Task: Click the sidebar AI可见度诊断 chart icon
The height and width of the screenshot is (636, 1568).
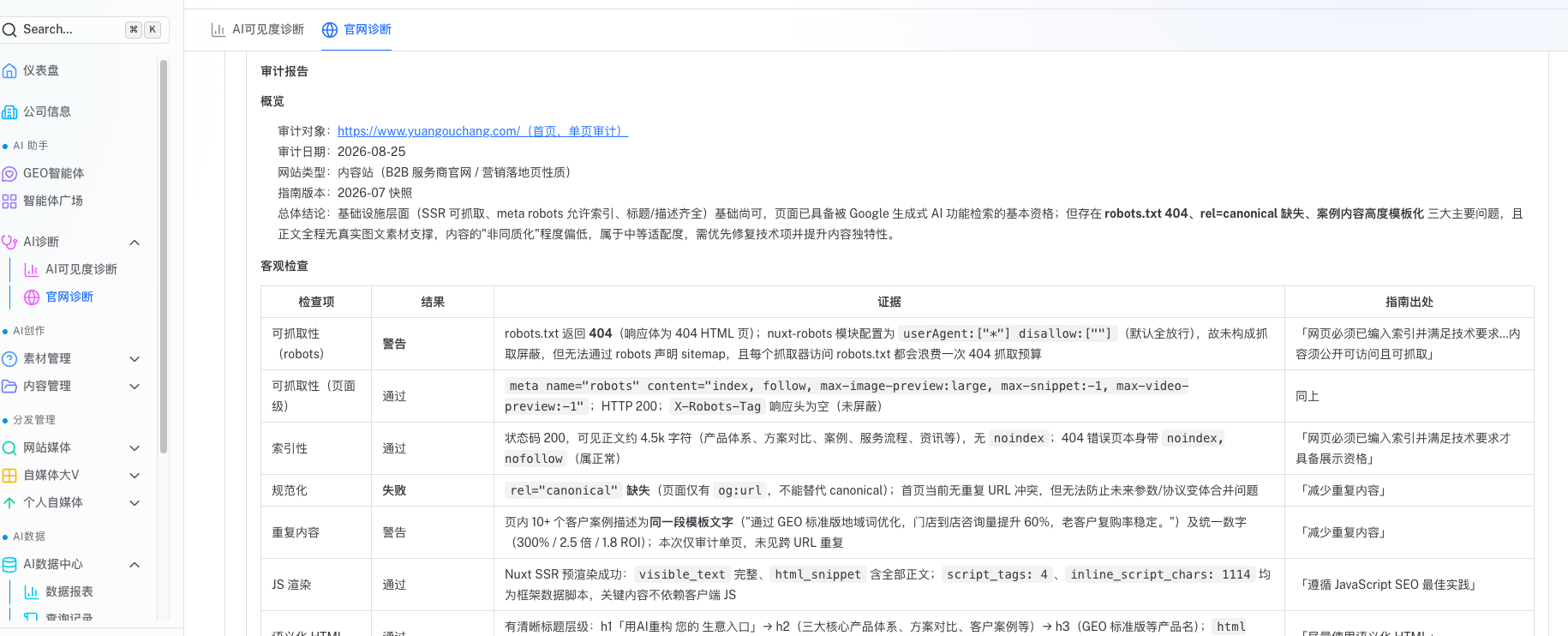Action: (32, 269)
